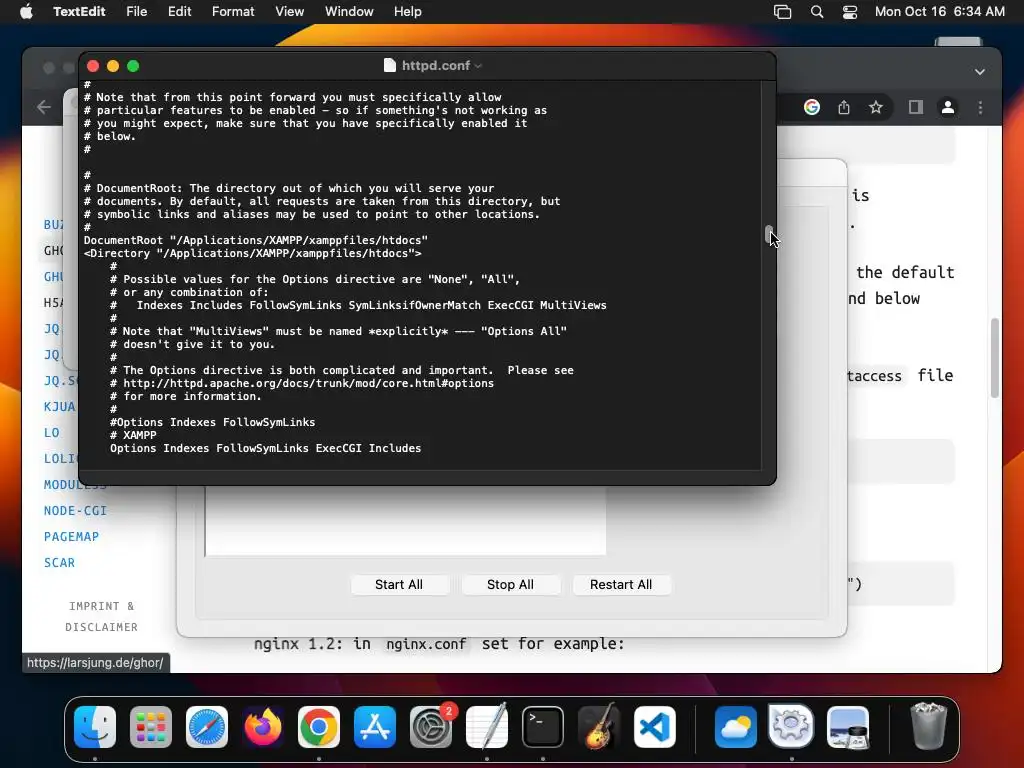
Task: Open GarageBand from the Dock
Action: tap(599, 727)
